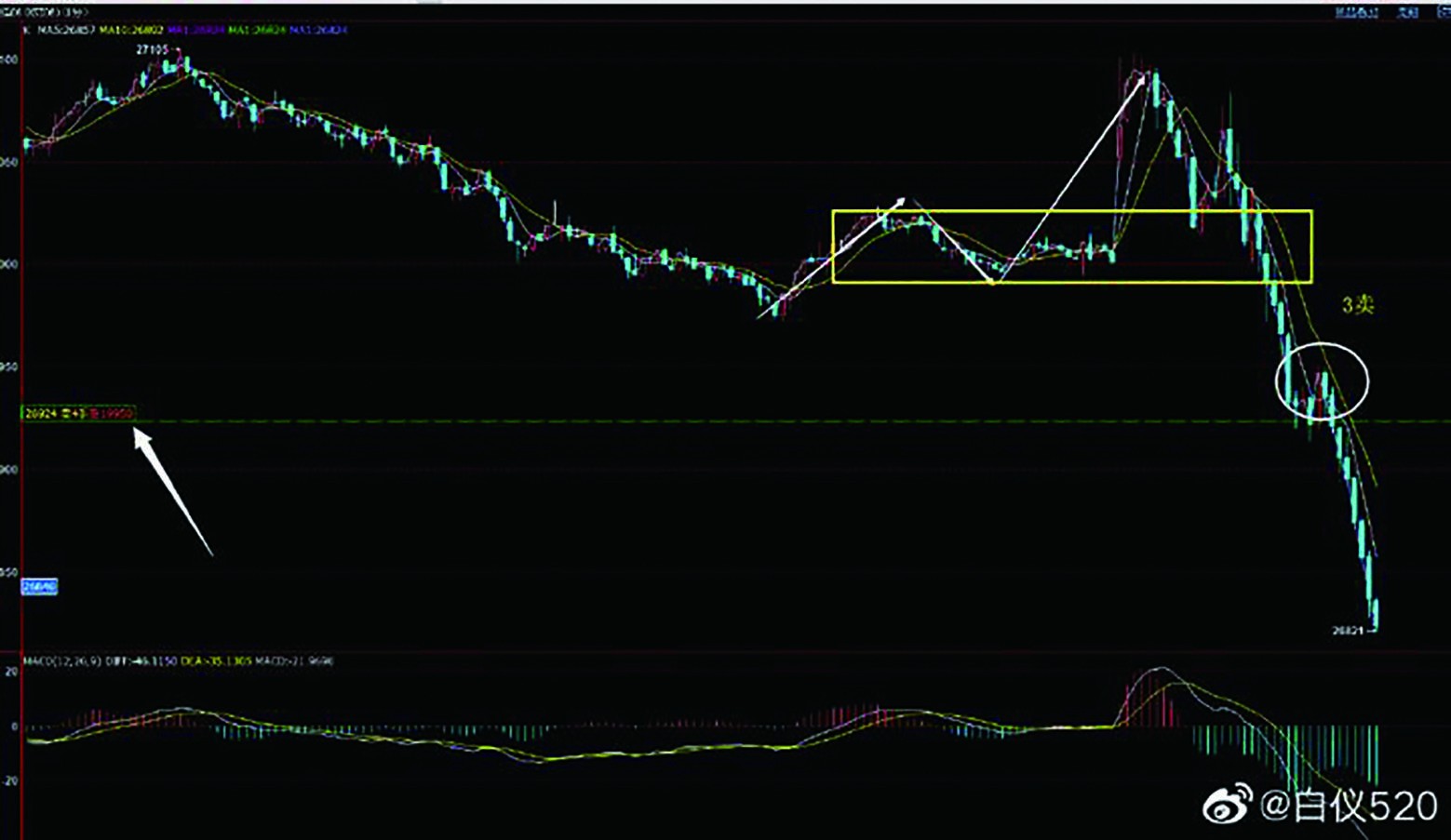
Task: Select the green order line price tag
Action: [x=78, y=413]
